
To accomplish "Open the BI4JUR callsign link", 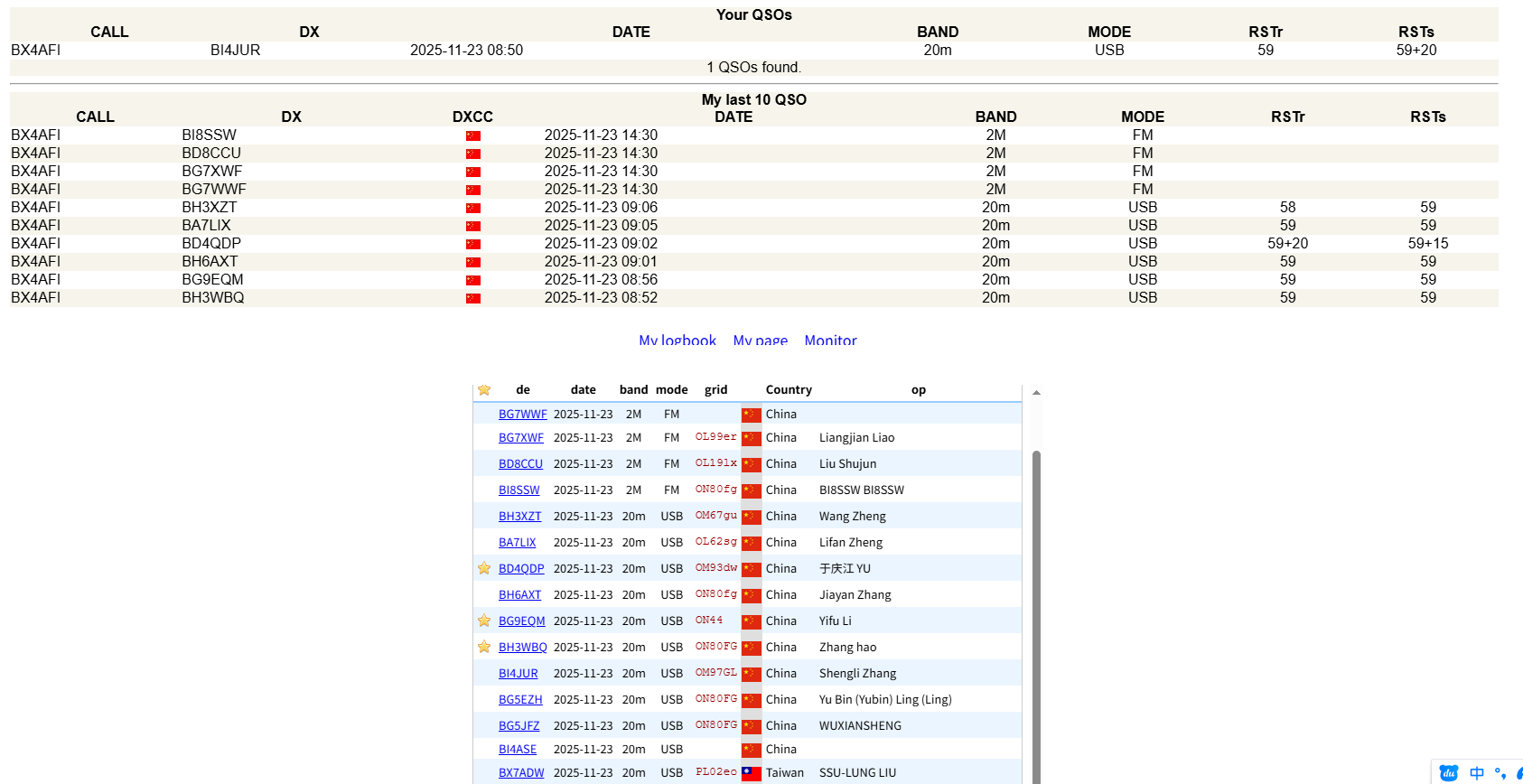I will [518, 674].
